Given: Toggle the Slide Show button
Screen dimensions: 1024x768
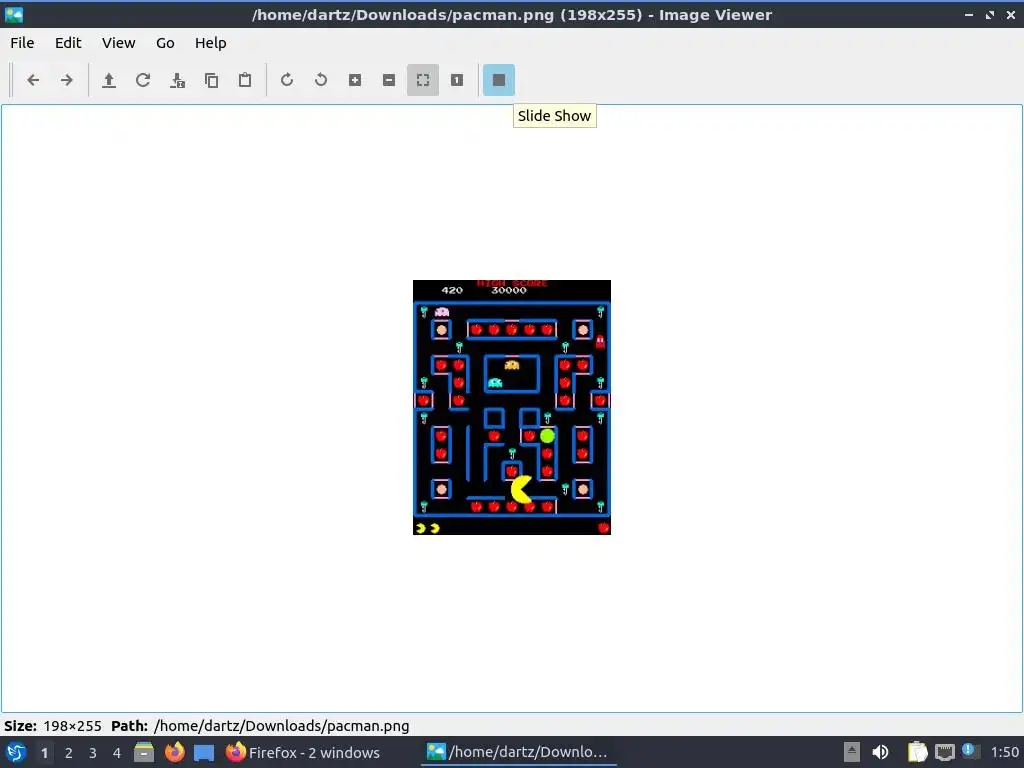Looking at the screenshot, I should (x=499, y=80).
